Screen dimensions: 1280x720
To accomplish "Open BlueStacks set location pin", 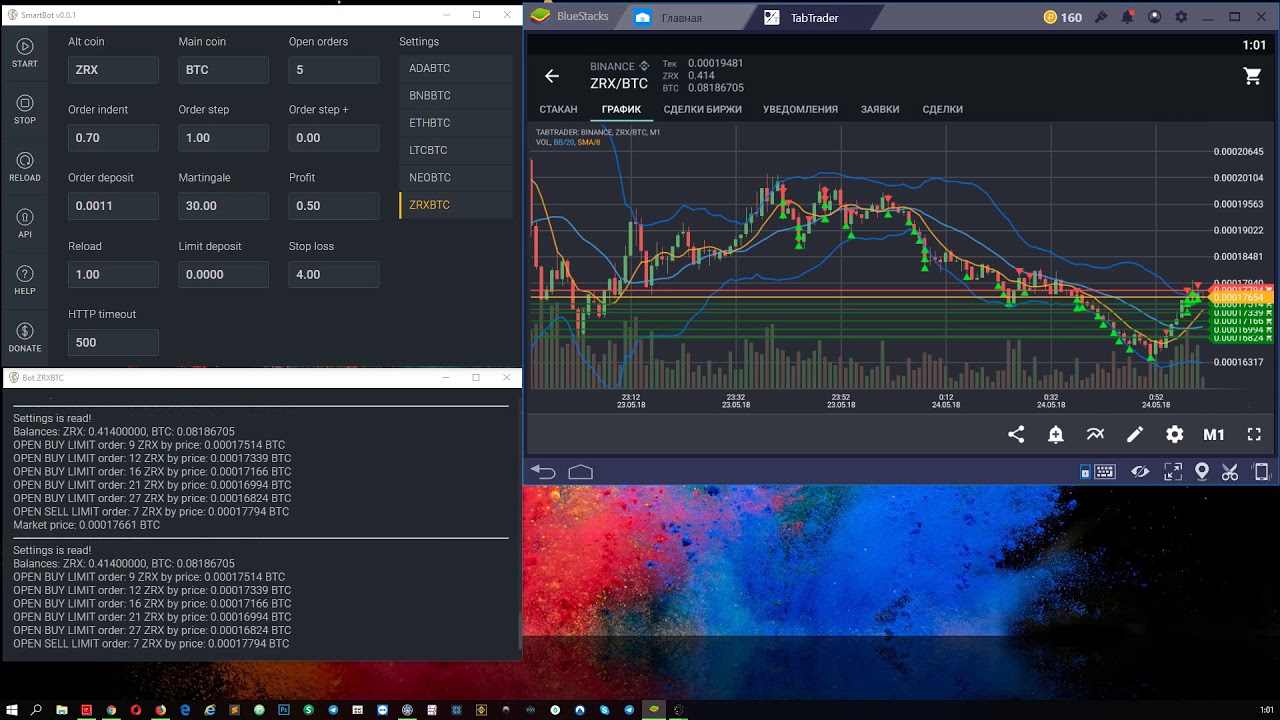I will 1202,472.
